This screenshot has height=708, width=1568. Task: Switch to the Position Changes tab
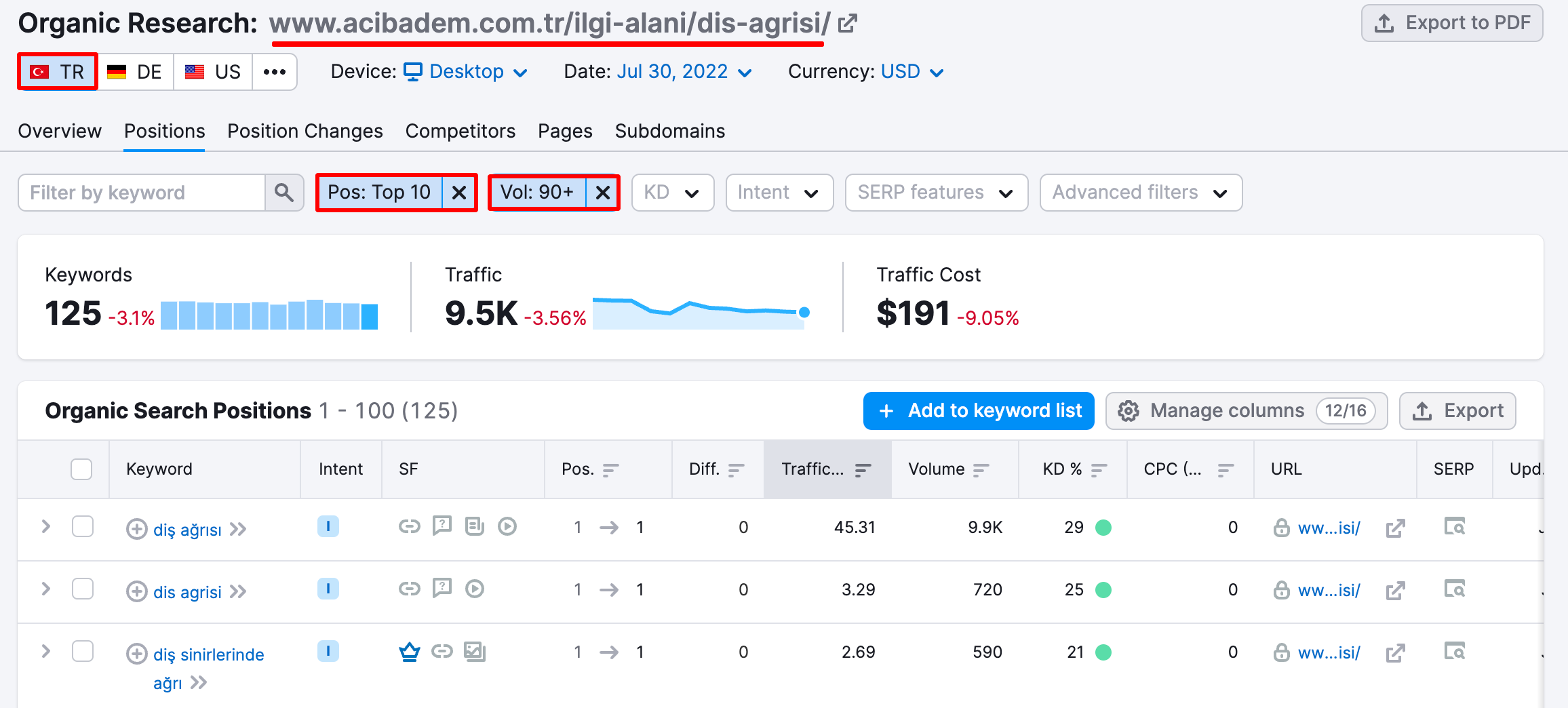point(305,131)
